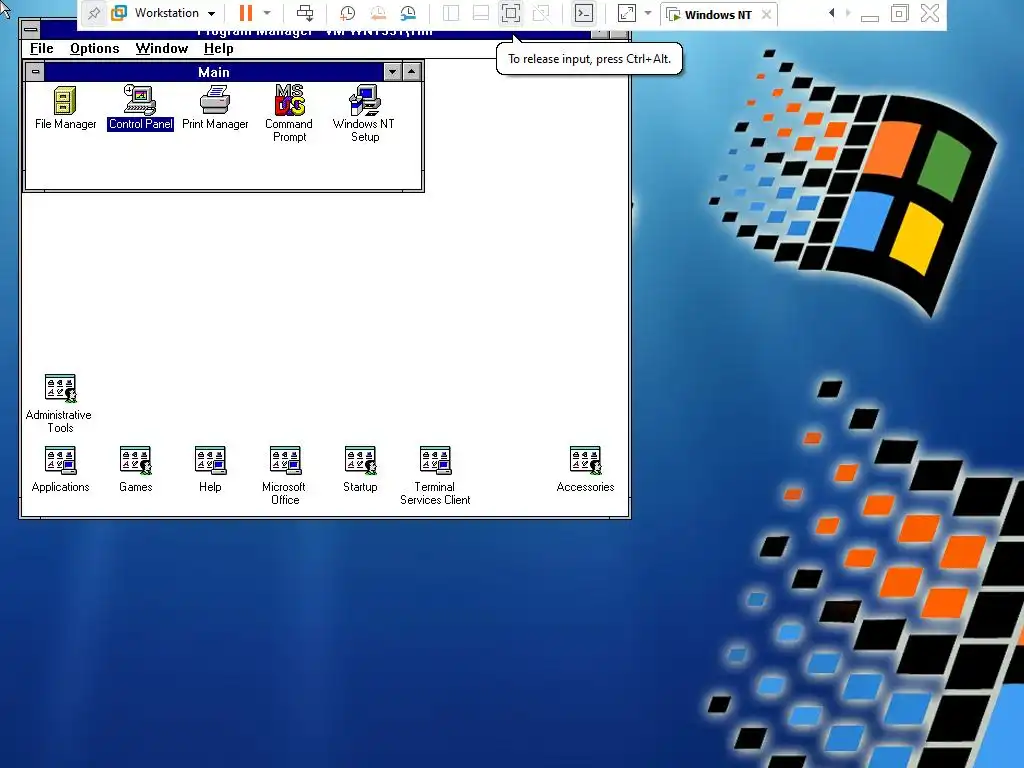The width and height of the screenshot is (1024, 768).
Task: Select the Command Prompt MS-DOS icon
Action: point(289,100)
